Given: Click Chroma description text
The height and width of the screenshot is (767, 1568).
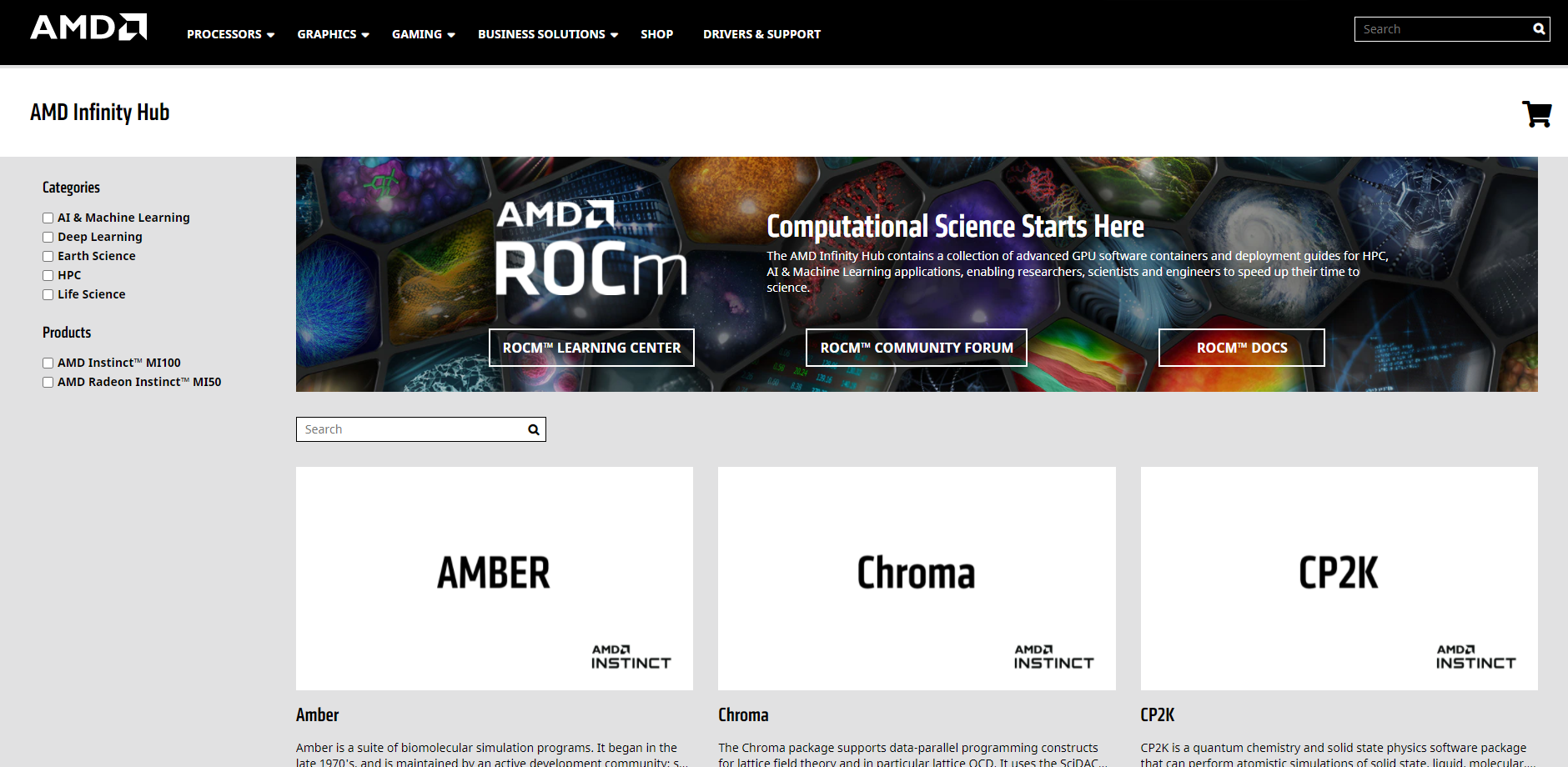Looking at the screenshot, I should point(913,754).
